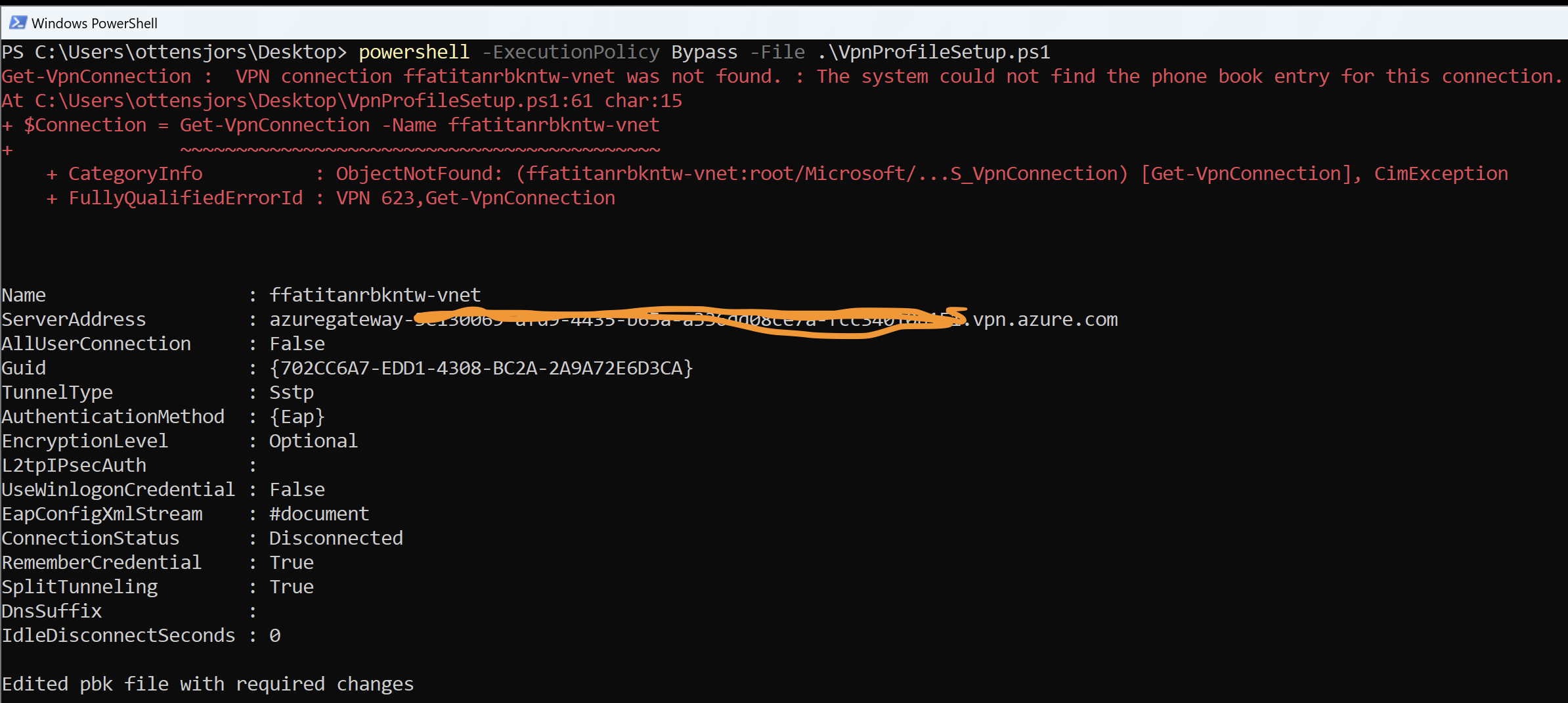Click the EapConfigXmlStream value '#document'

[319, 514]
